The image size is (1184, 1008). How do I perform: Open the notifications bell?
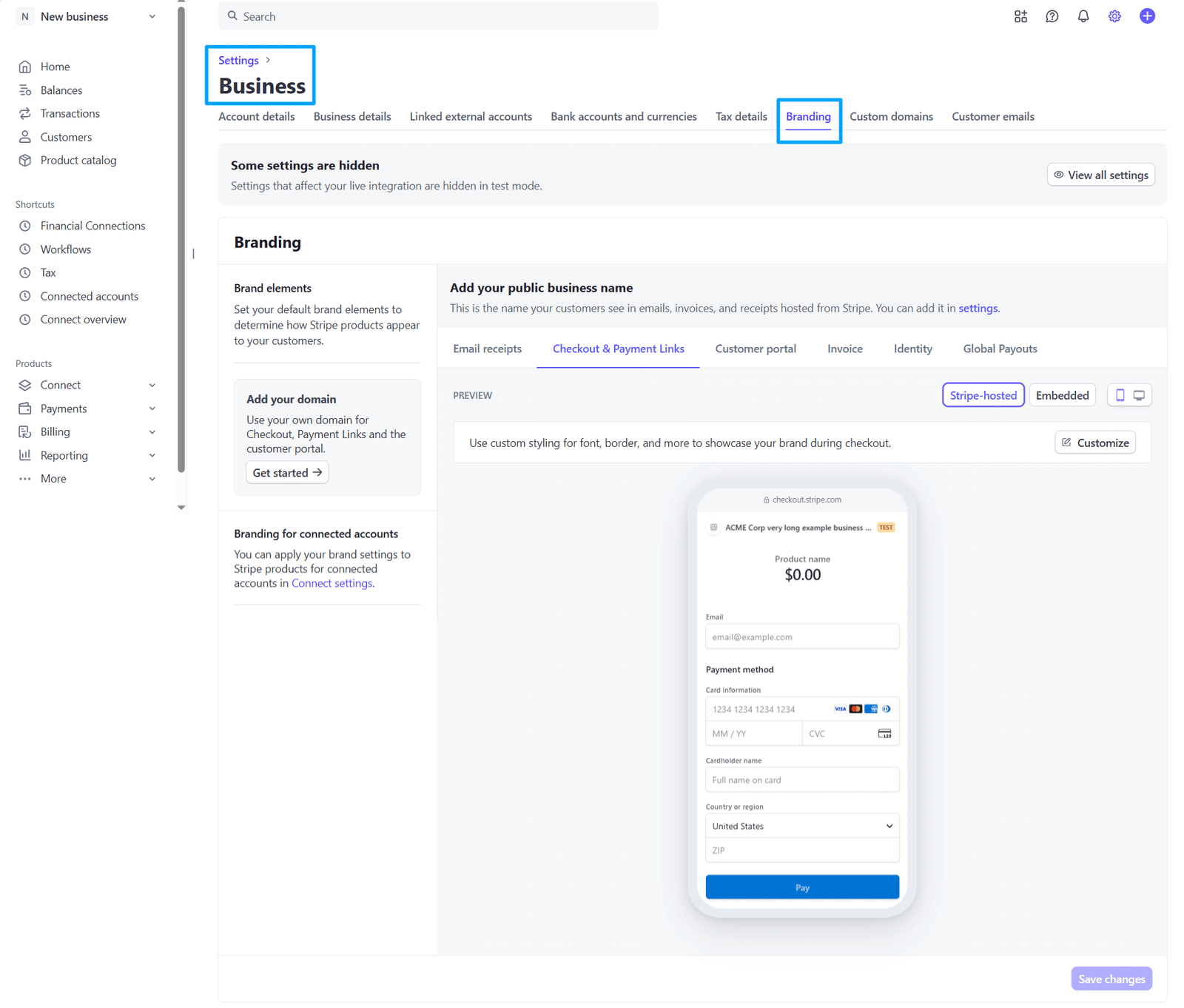click(1083, 16)
